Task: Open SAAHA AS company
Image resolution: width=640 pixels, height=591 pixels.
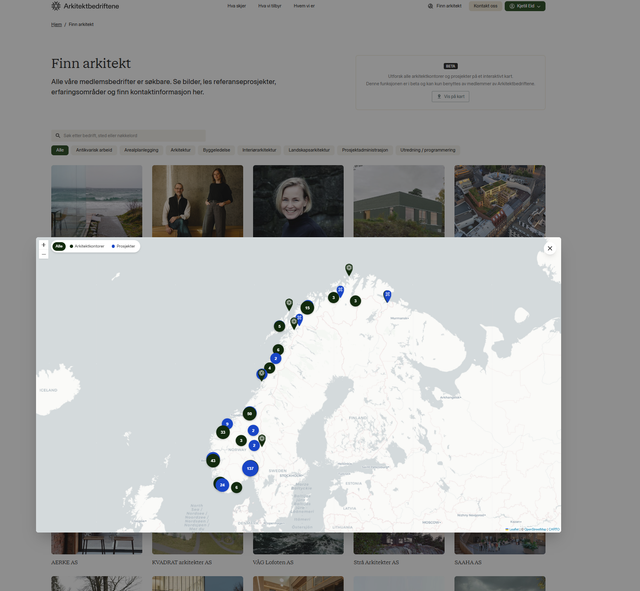Action: (x=468, y=562)
